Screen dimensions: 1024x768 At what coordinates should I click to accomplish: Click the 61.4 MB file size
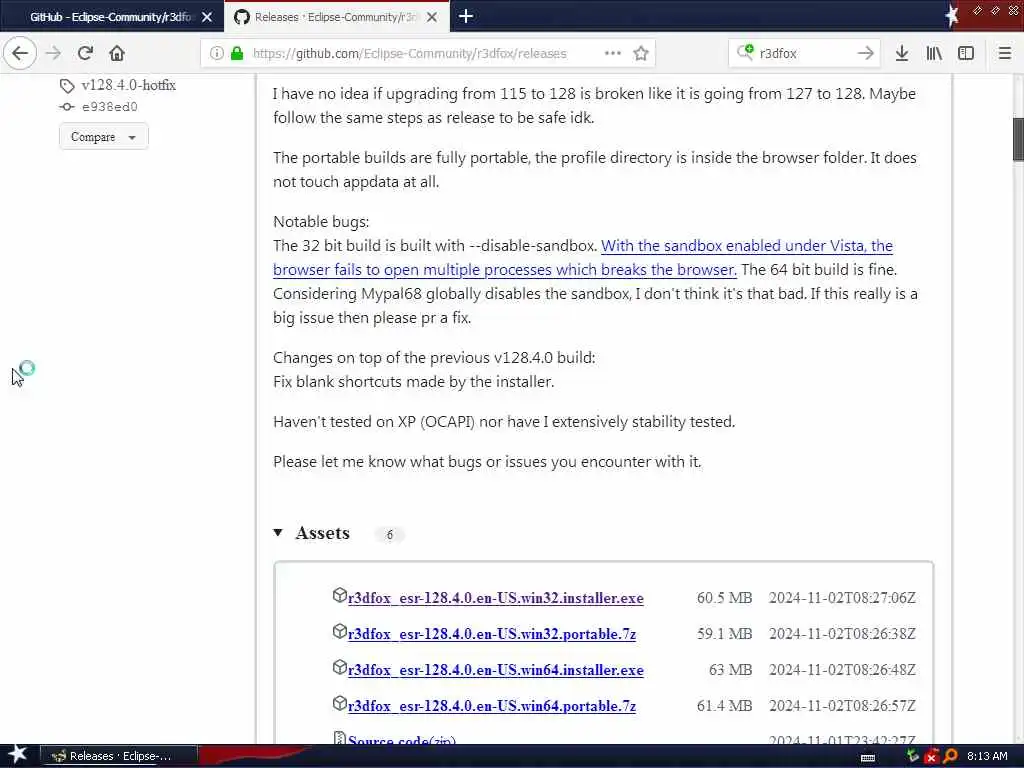[x=724, y=705]
